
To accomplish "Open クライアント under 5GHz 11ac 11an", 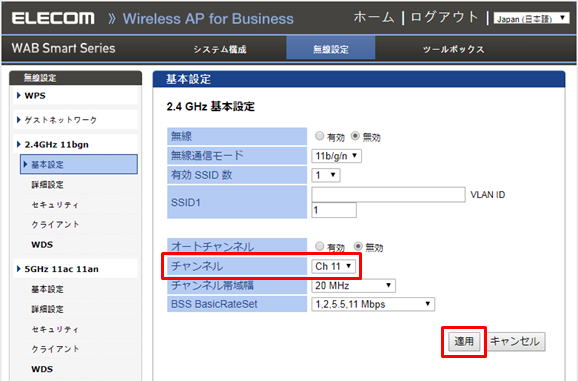I will coord(55,349).
